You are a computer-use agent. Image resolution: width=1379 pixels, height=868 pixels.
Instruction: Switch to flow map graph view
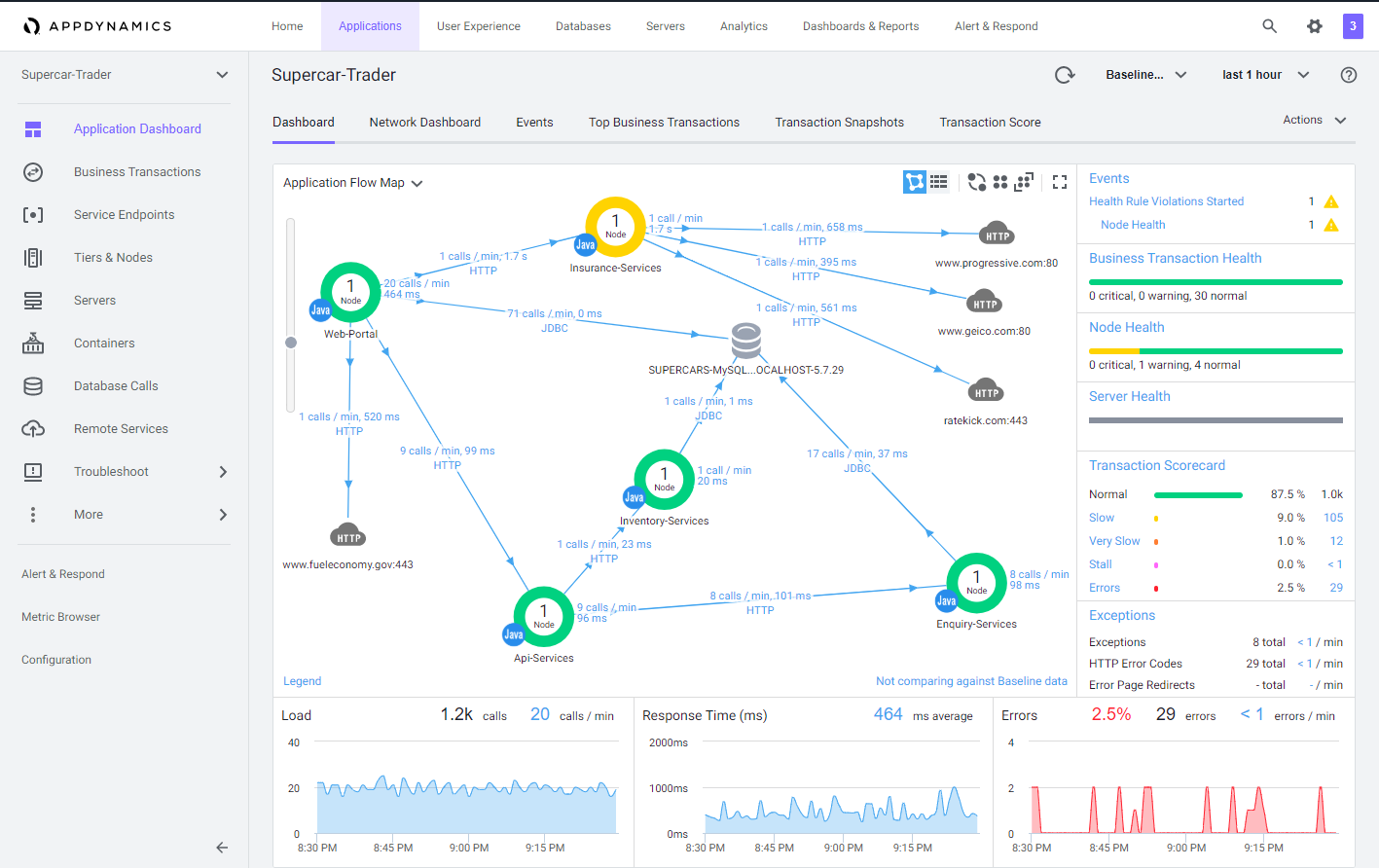click(x=915, y=182)
